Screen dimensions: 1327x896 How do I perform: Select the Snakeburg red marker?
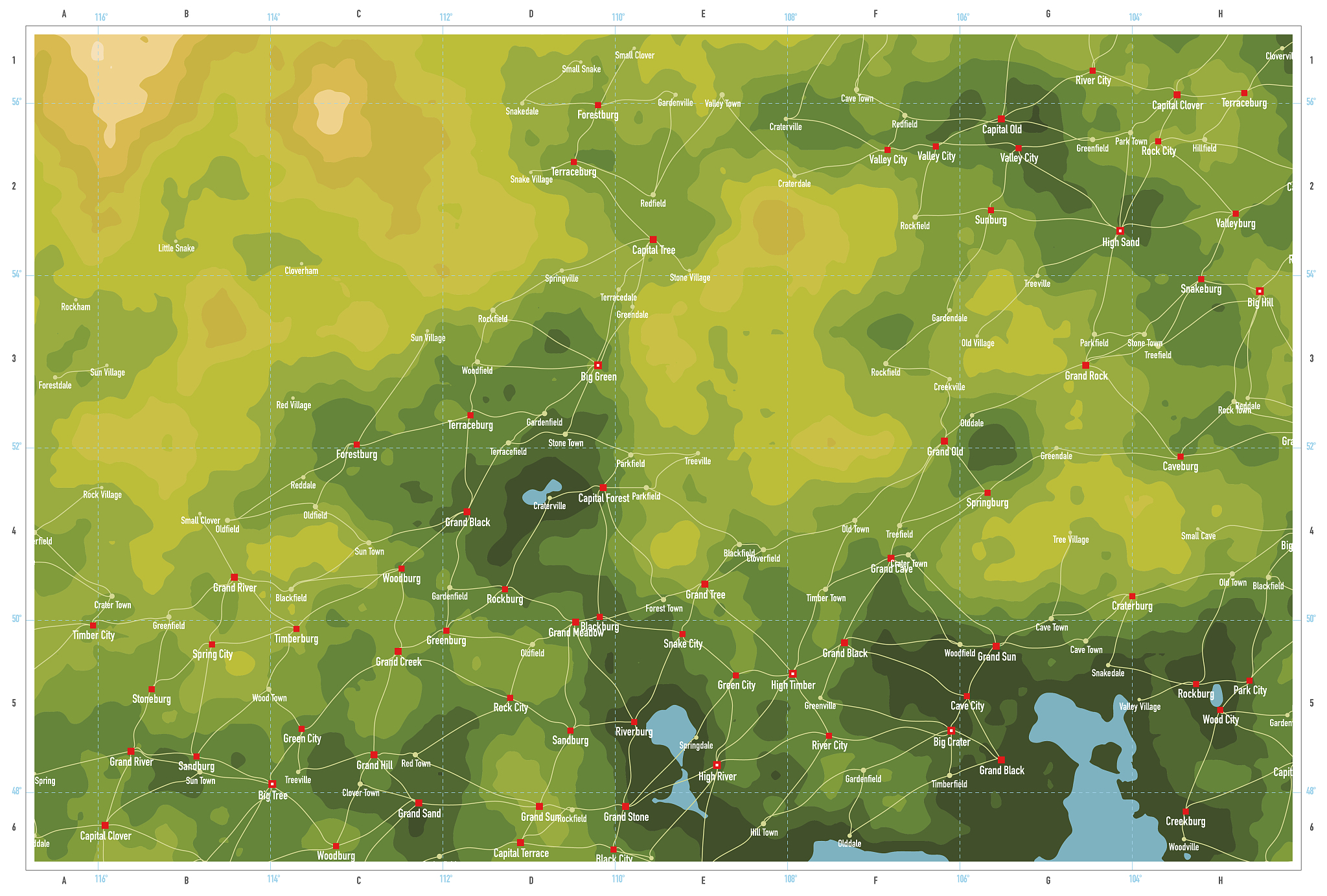pyautogui.click(x=1201, y=279)
